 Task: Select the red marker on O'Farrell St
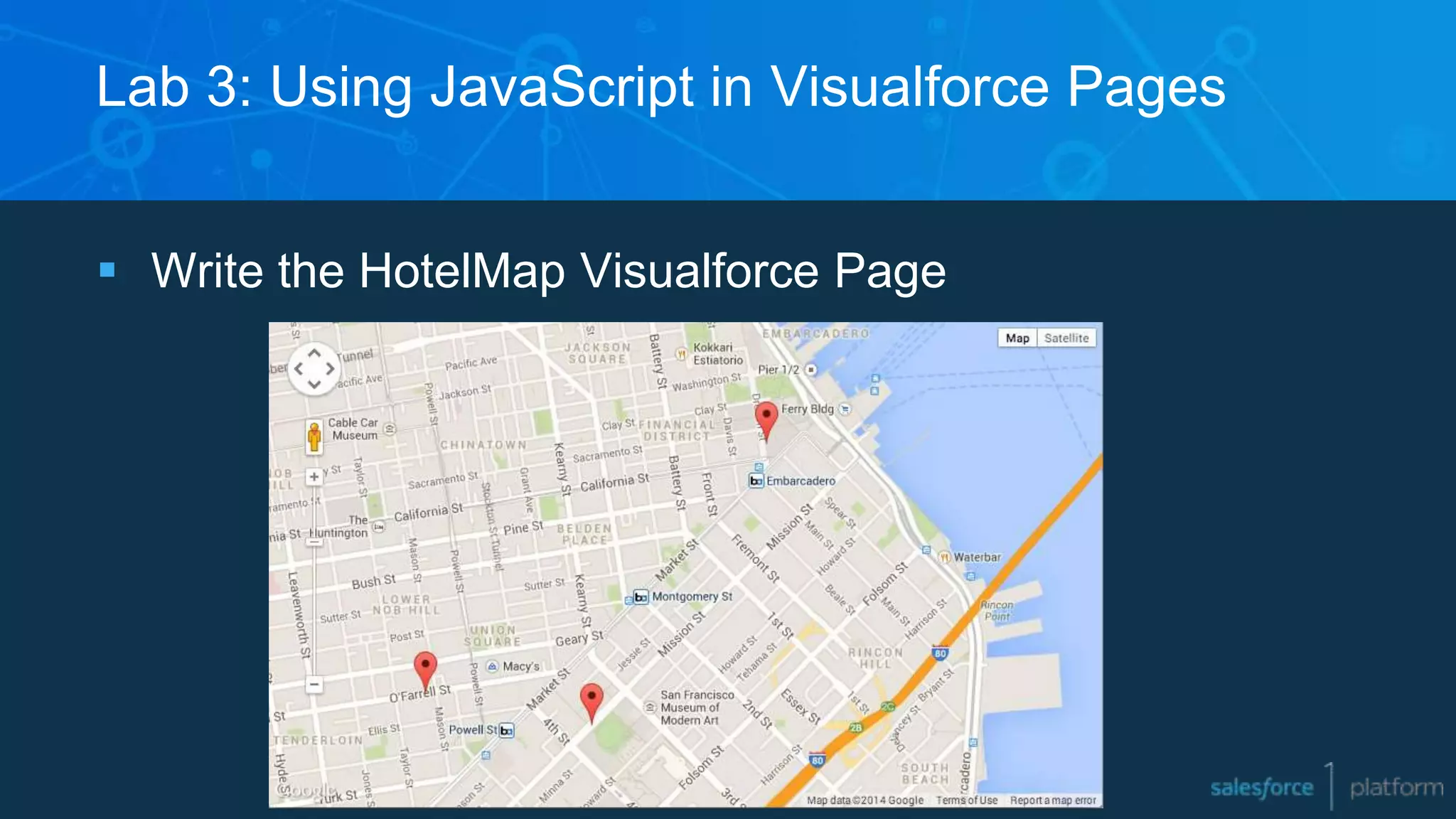425,670
